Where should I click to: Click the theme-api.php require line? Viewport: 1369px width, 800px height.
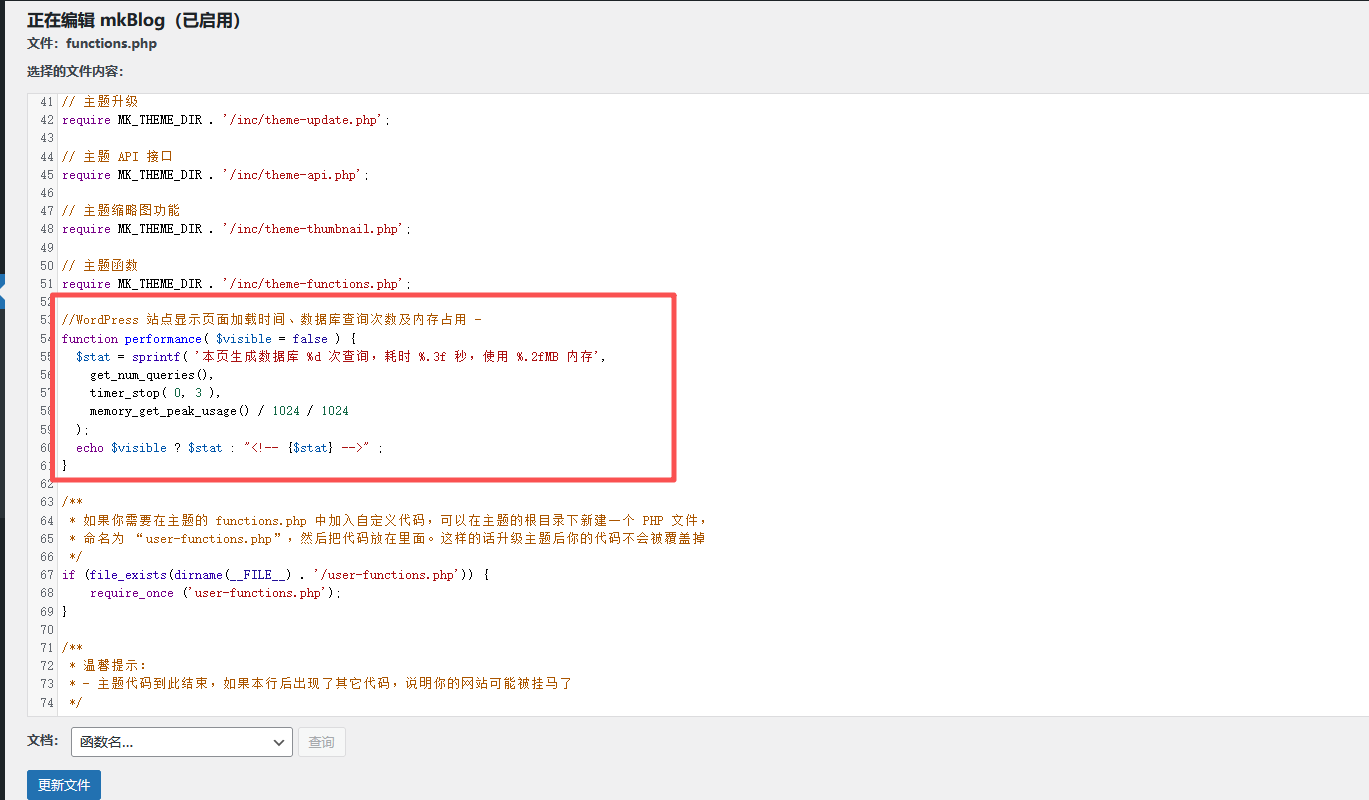pyautogui.click(x=215, y=175)
